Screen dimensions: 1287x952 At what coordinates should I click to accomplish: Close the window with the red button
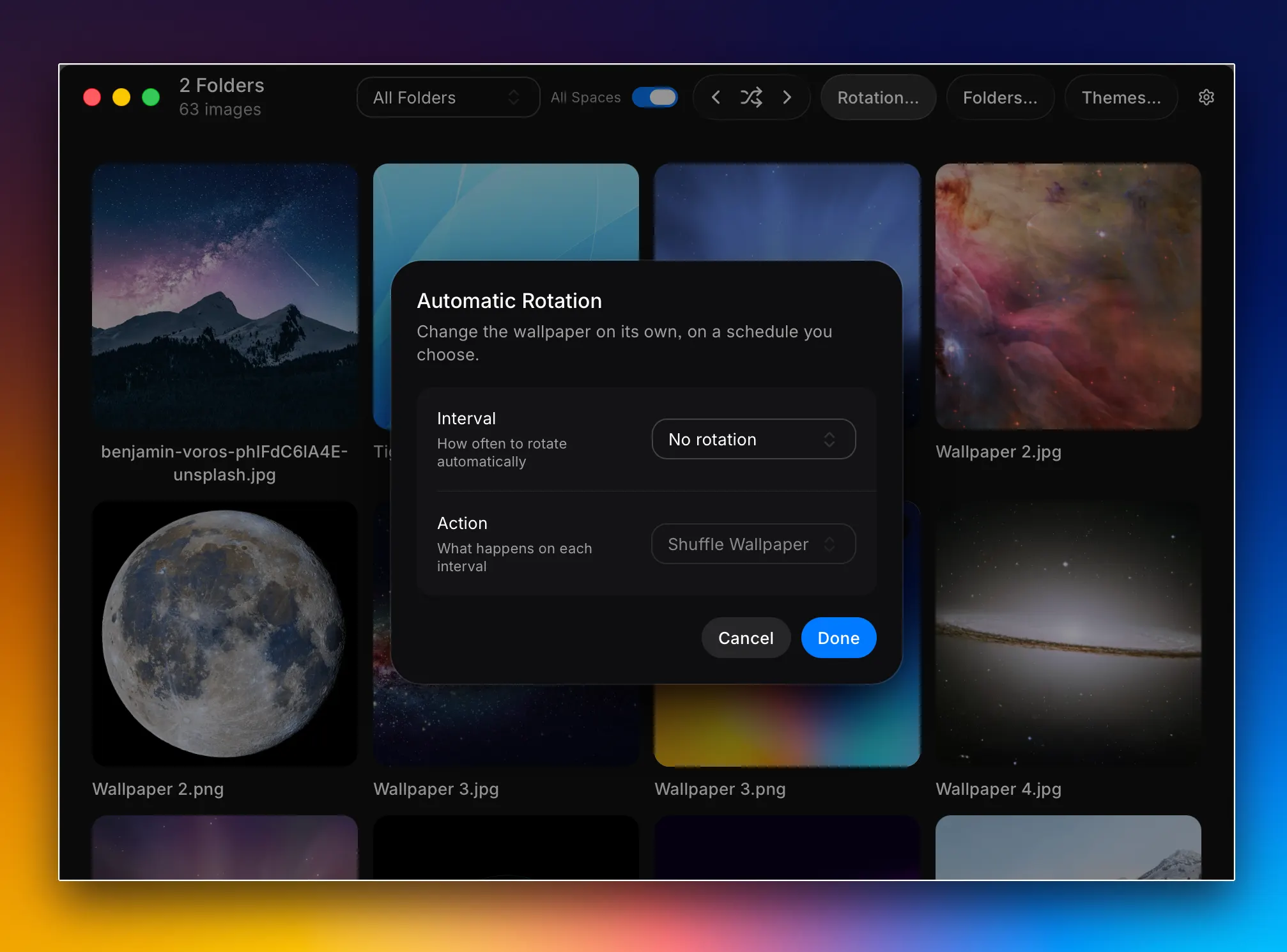(92, 97)
